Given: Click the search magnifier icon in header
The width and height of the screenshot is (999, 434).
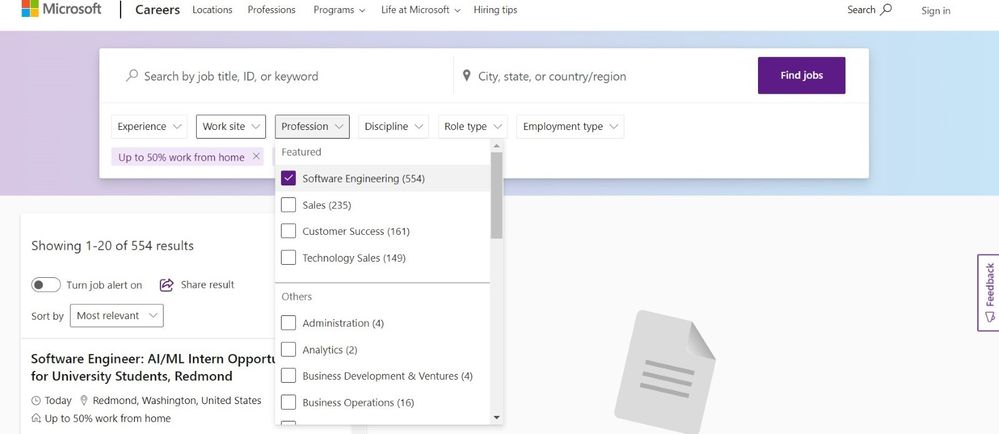Looking at the screenshot, I should pyautogui.click(x=886, y=10).
